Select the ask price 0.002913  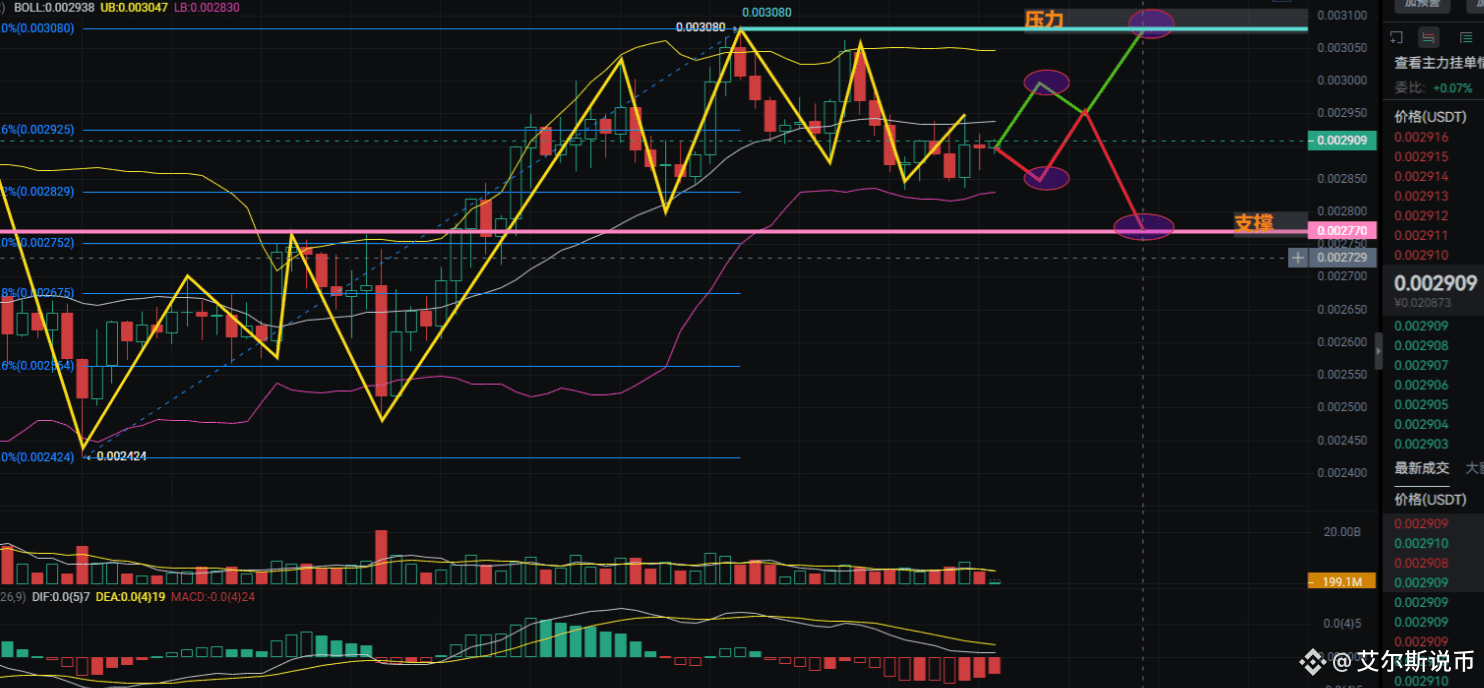[1421, 196]
